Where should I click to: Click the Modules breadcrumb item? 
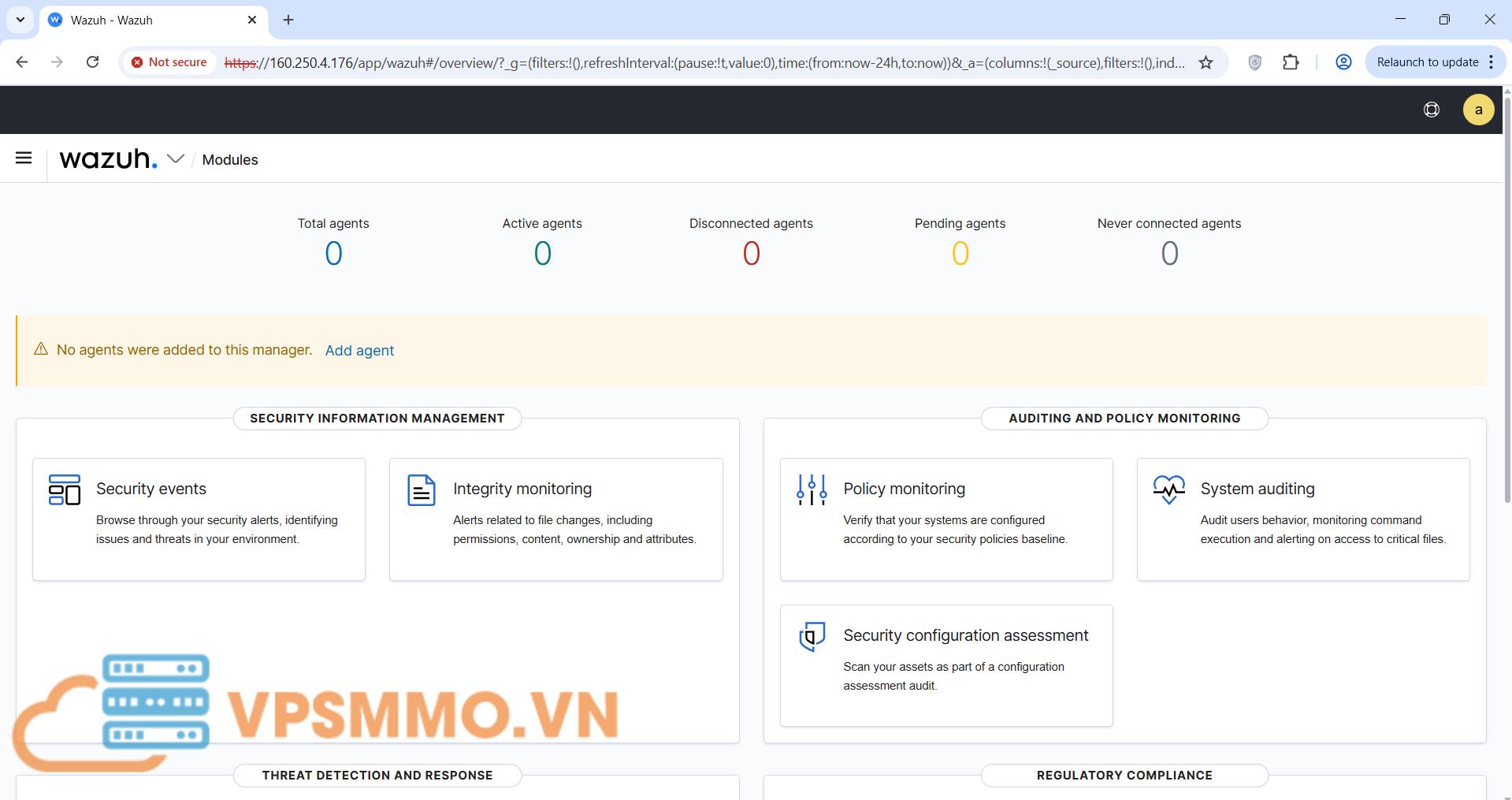[230, 160]
